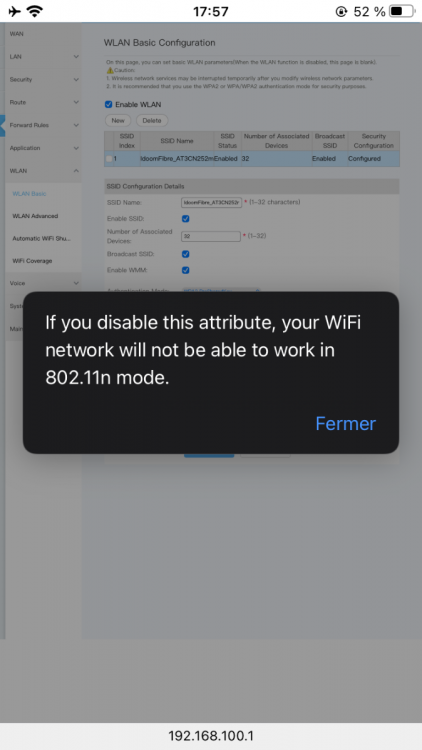Viewport: 422px width, 750px height.
Task: Select the SSID index 1 row checkbox
Action: (109, 158)
